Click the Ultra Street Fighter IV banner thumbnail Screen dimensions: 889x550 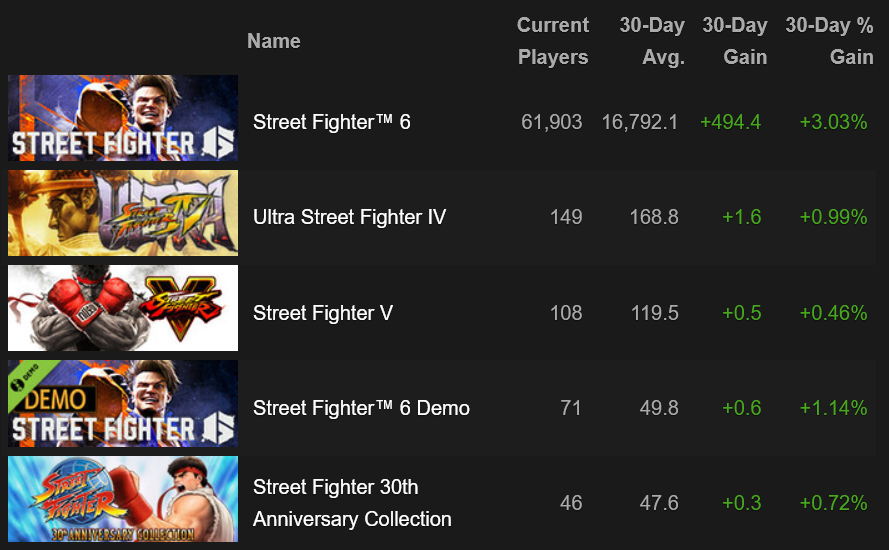(x=123, y=213)
